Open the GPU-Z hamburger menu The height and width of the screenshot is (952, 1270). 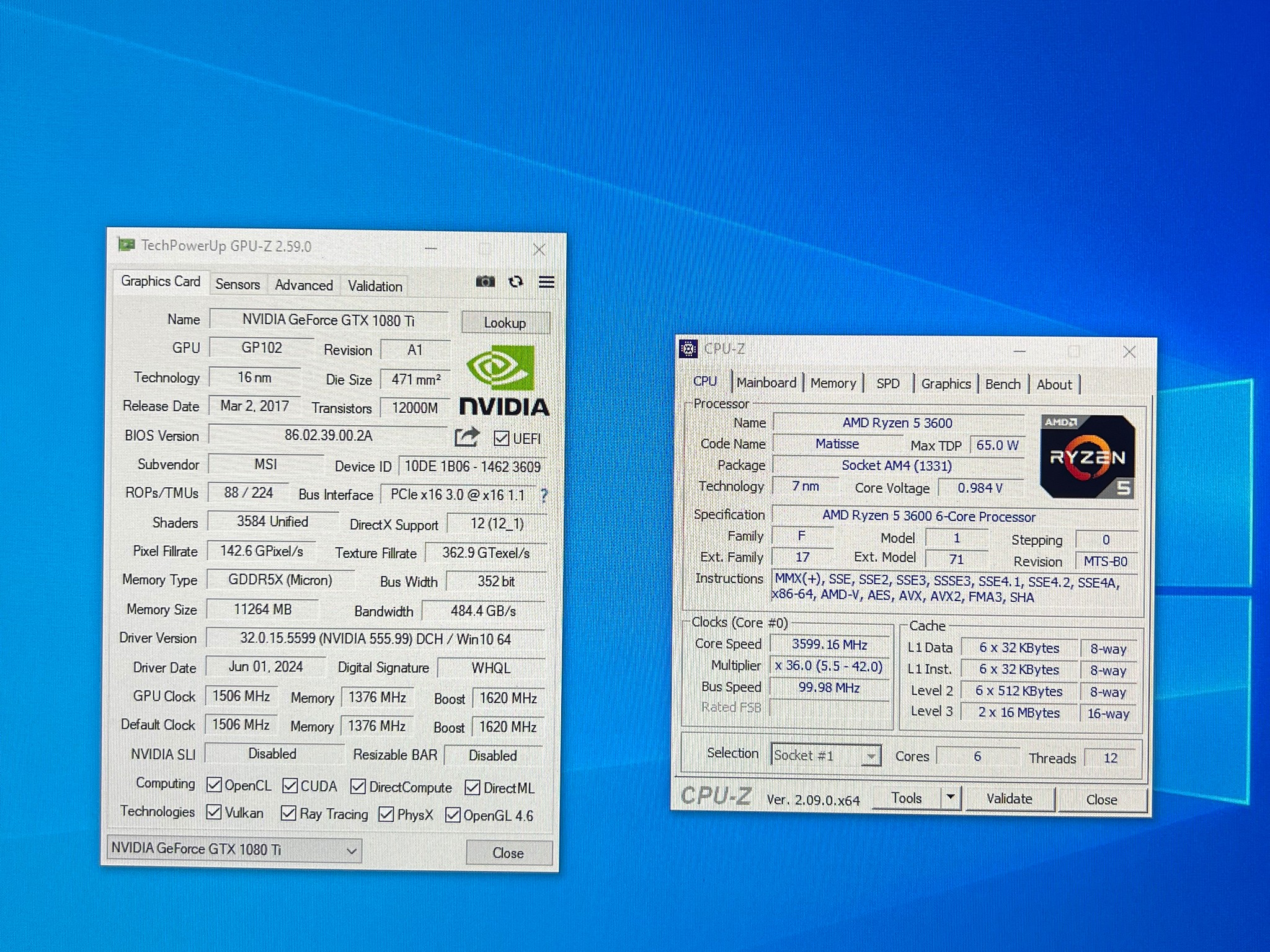click(x=546, y=281)
